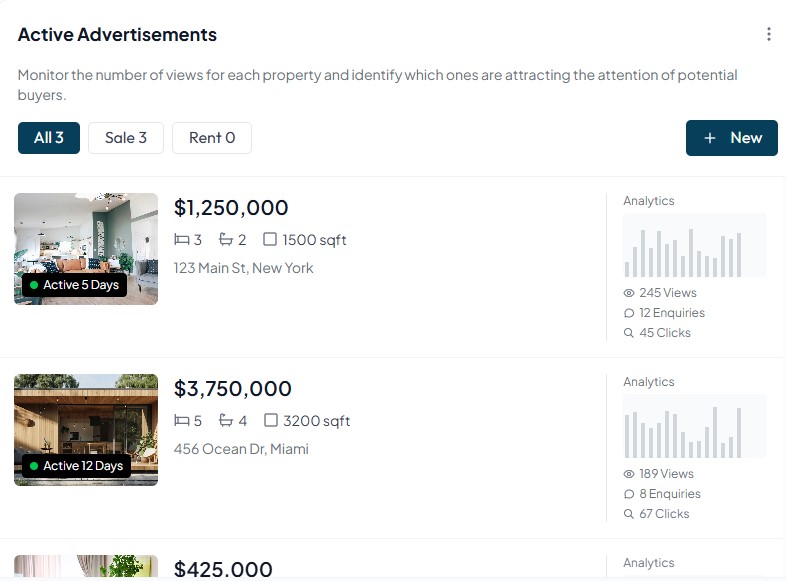Click the sqft area icon for 1500 sqft

click(270, 240)
